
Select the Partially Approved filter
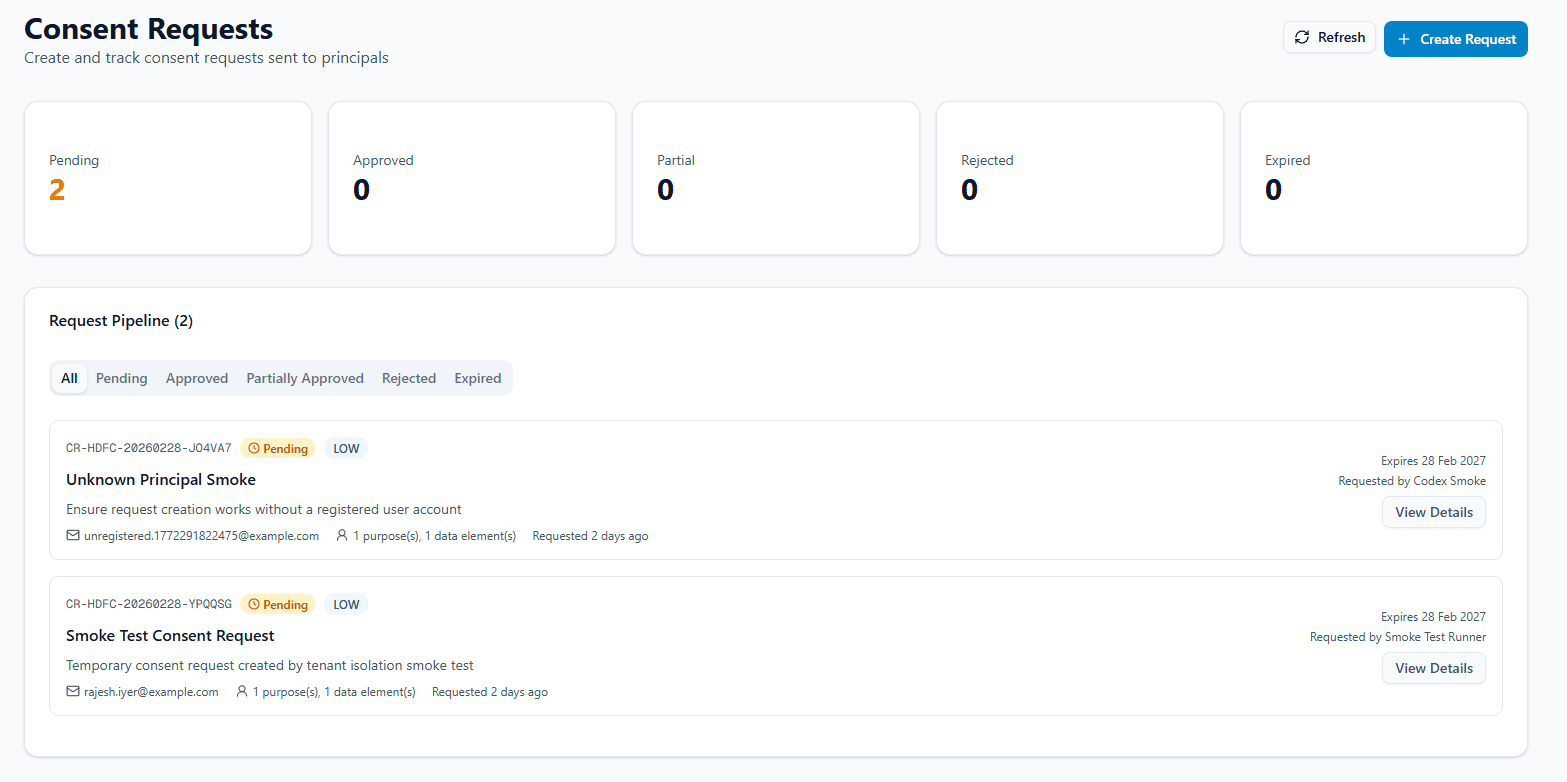[304, 378]
